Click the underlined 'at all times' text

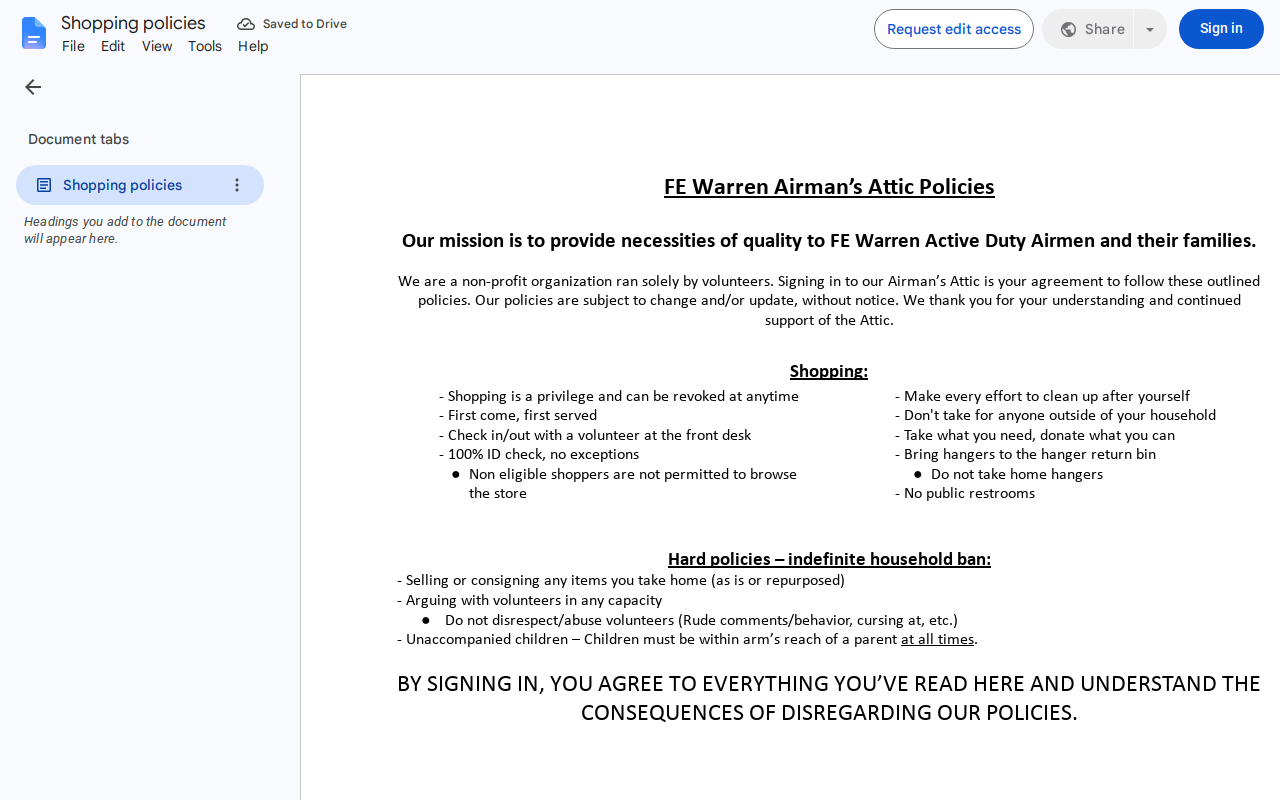(937, 639)
